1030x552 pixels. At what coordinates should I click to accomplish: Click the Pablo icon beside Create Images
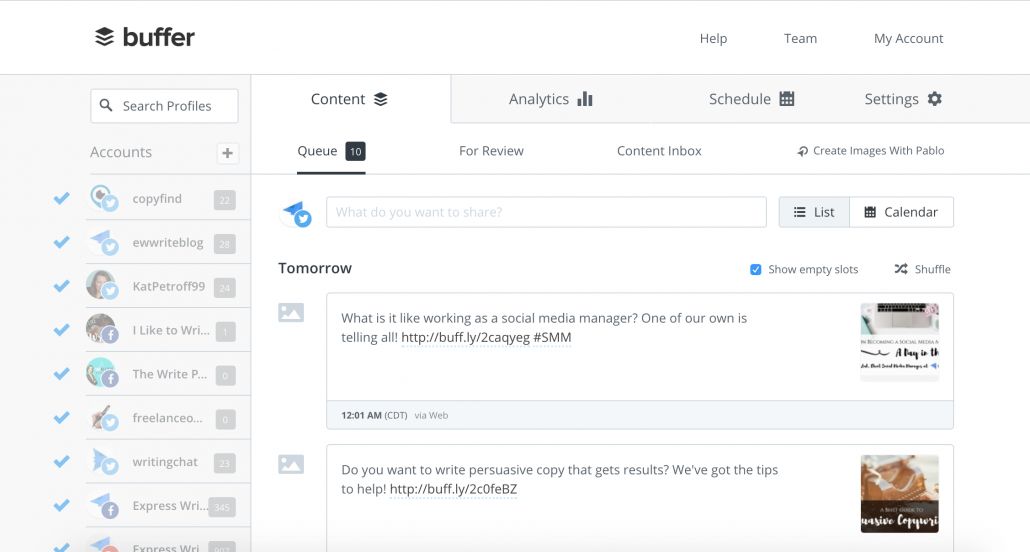pyautogui.click(x=802, y=151)
